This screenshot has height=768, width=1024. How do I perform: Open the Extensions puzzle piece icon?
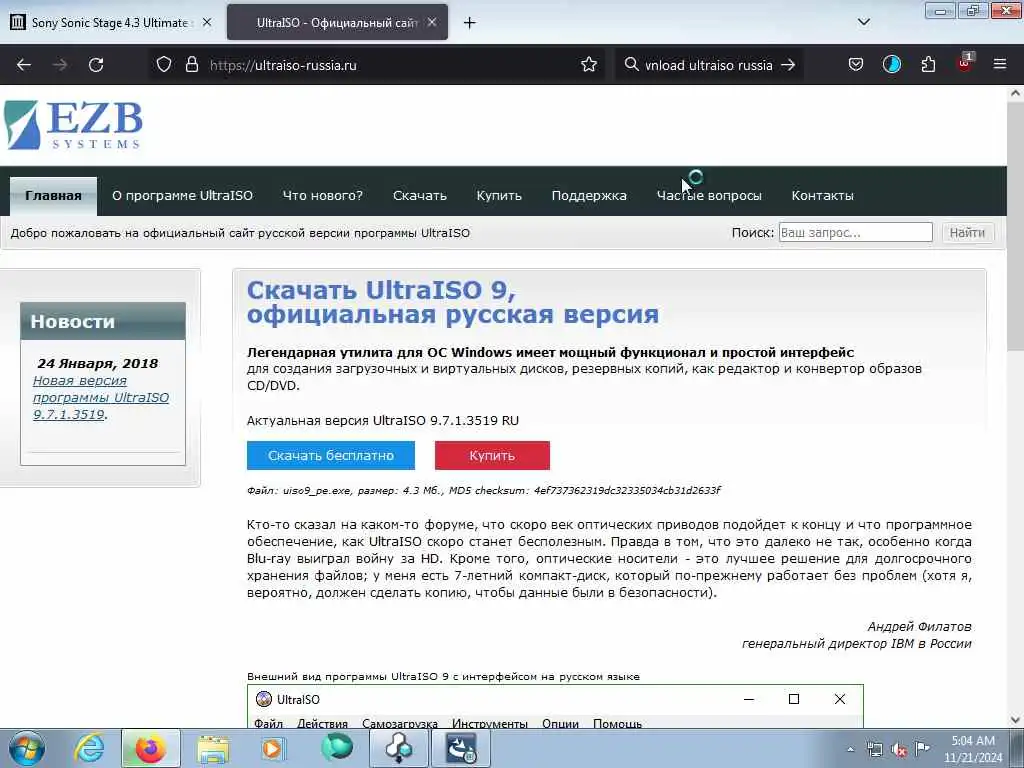[928, 65]
